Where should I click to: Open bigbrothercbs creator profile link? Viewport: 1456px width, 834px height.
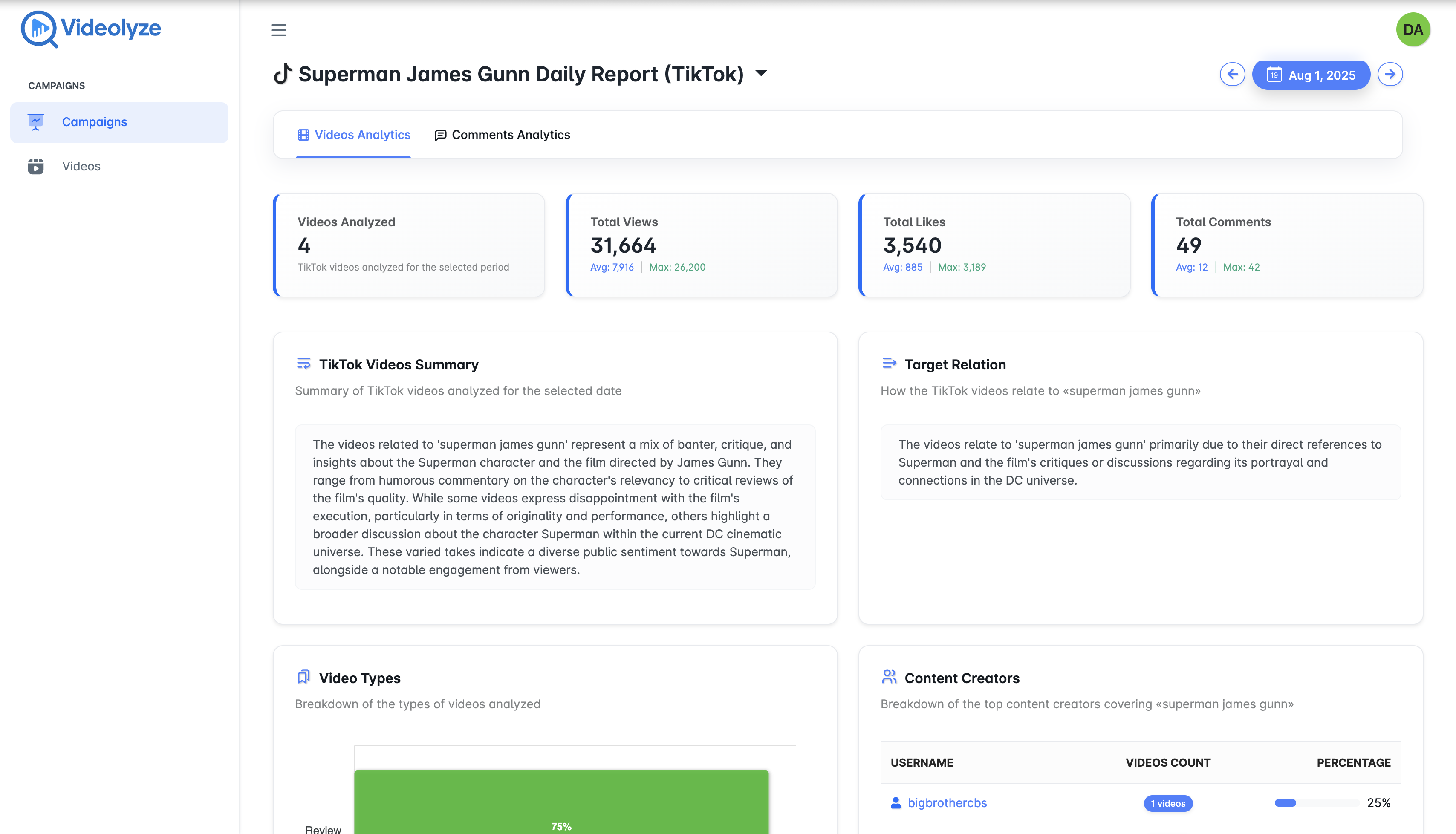[x=947, y=803]
